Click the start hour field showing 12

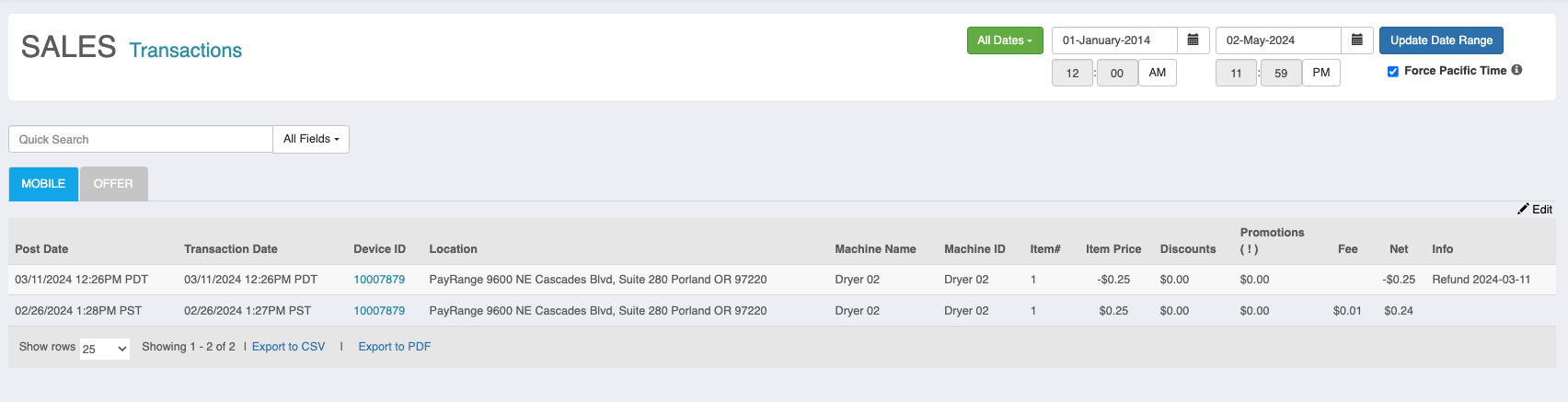(1072, 73)
